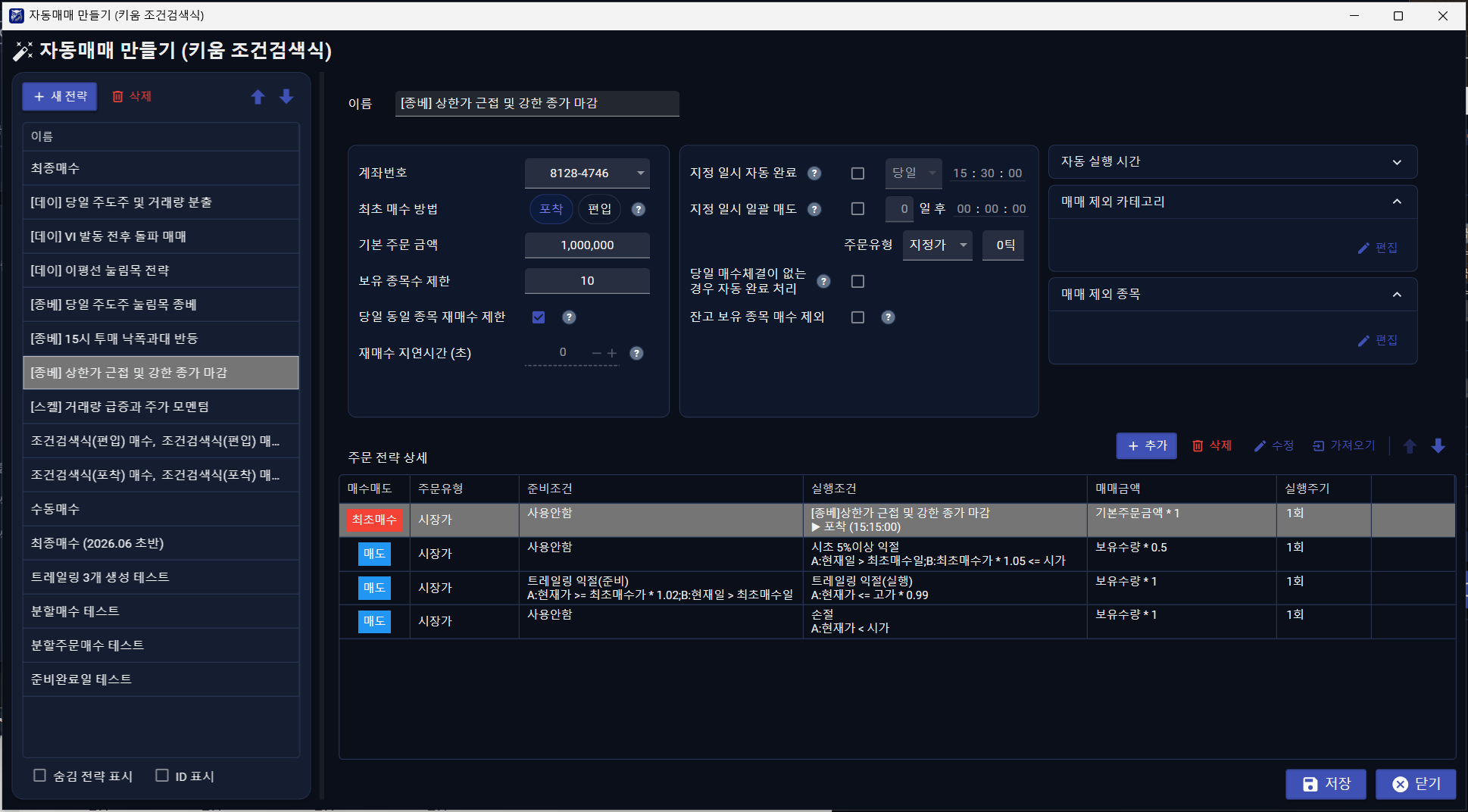Open help for 당일 동일 종목 재매수 제한
This screenshot has width=1468, height=812.
(569, 317)
